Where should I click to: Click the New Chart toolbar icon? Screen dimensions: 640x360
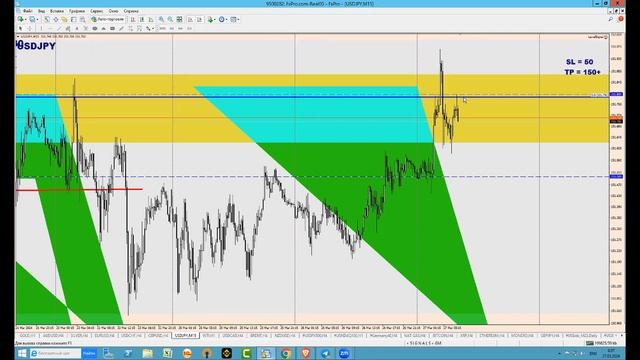tap(20, 20)
